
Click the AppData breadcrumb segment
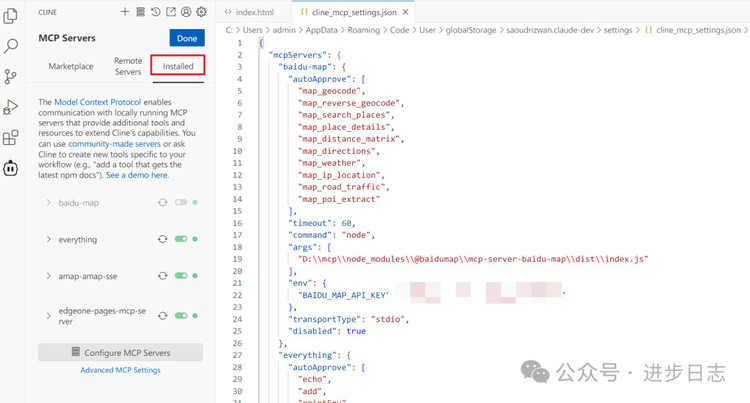[x=321, y=30]
